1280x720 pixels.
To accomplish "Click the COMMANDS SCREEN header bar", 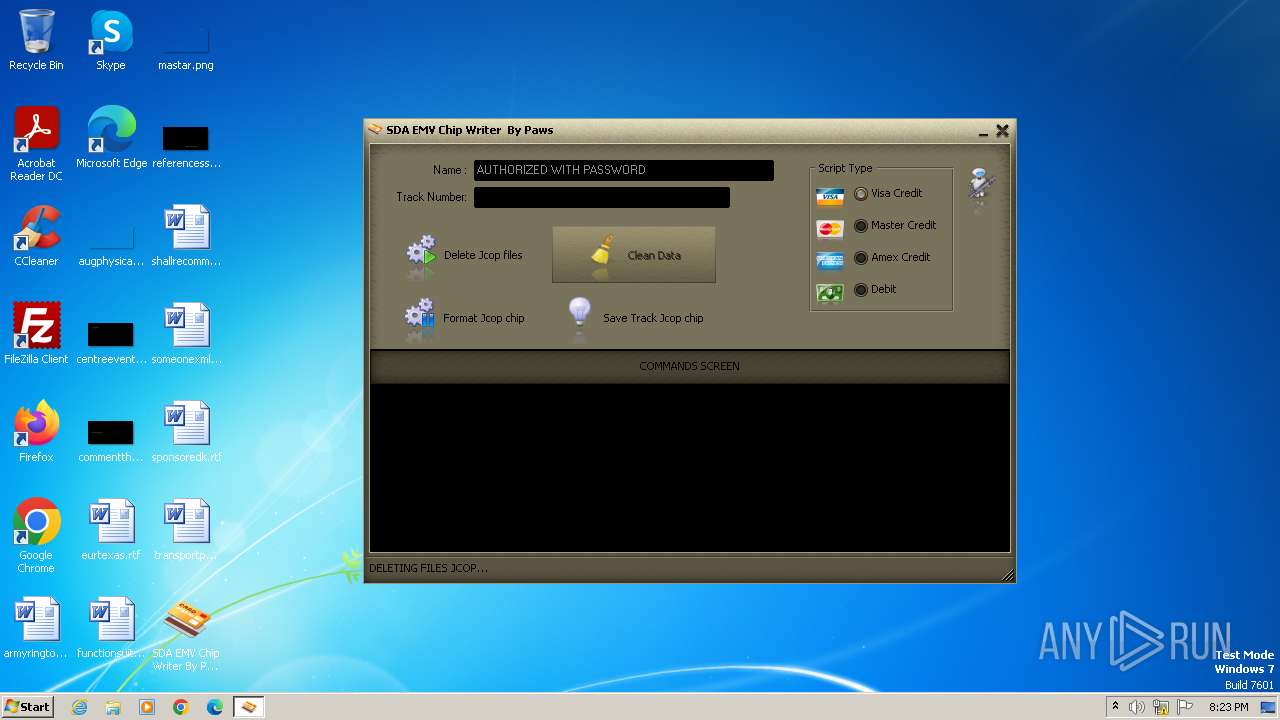I will 690,366.
